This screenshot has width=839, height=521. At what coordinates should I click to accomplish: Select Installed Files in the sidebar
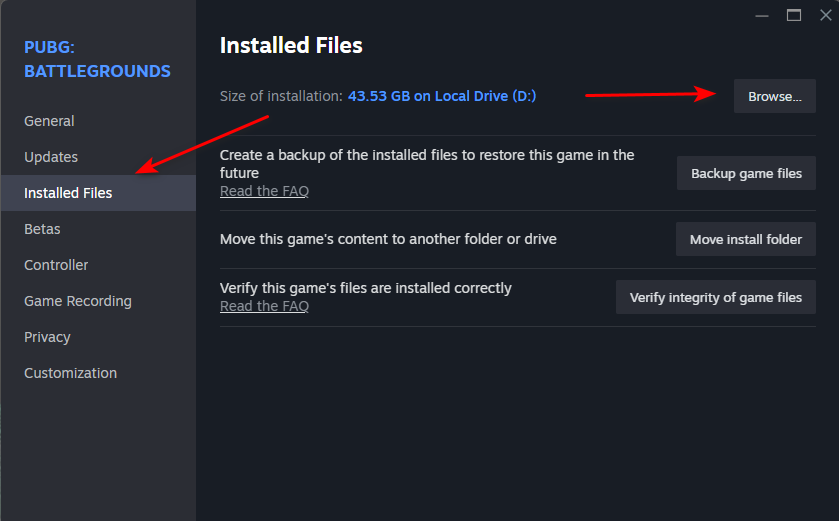(68, 193)
